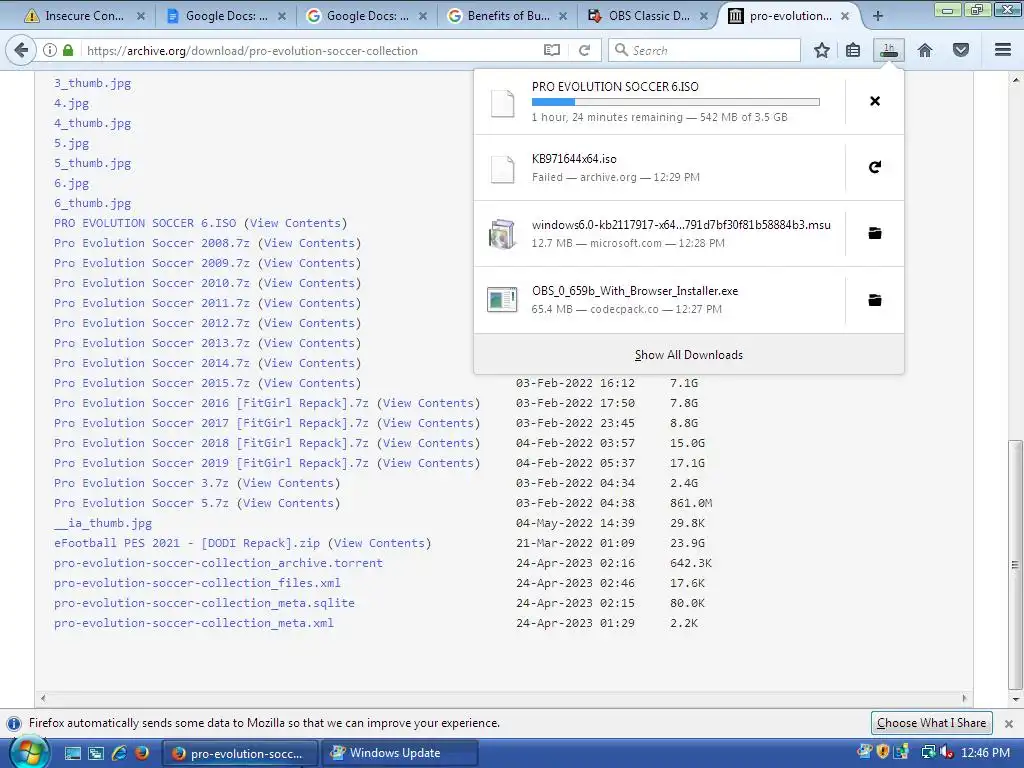The height and width of the screenshot is (768, 1024).
Task: Click PES 6 ISO download progress bar
Action: (675, 102)
